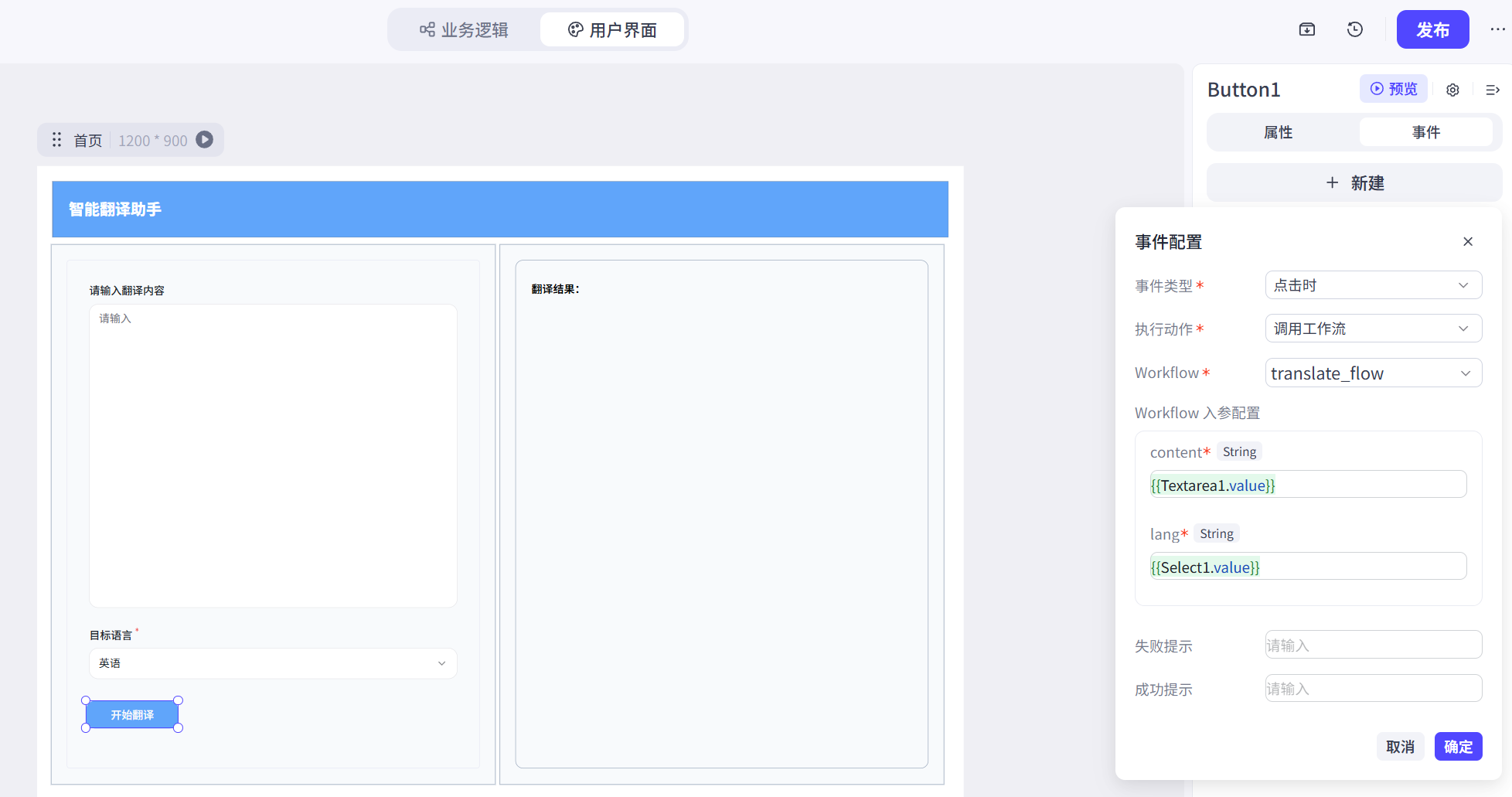Click the 1200 * 900 canvas size text
Screen dimensions: 1512x797
(153, 141)
